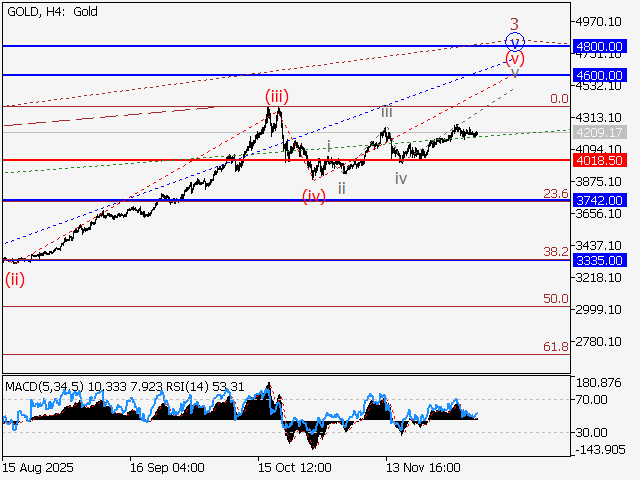The height and width of the screenshot is (480, 640).
Task: Select the gray iv wave label
Action: click(400, 179)
